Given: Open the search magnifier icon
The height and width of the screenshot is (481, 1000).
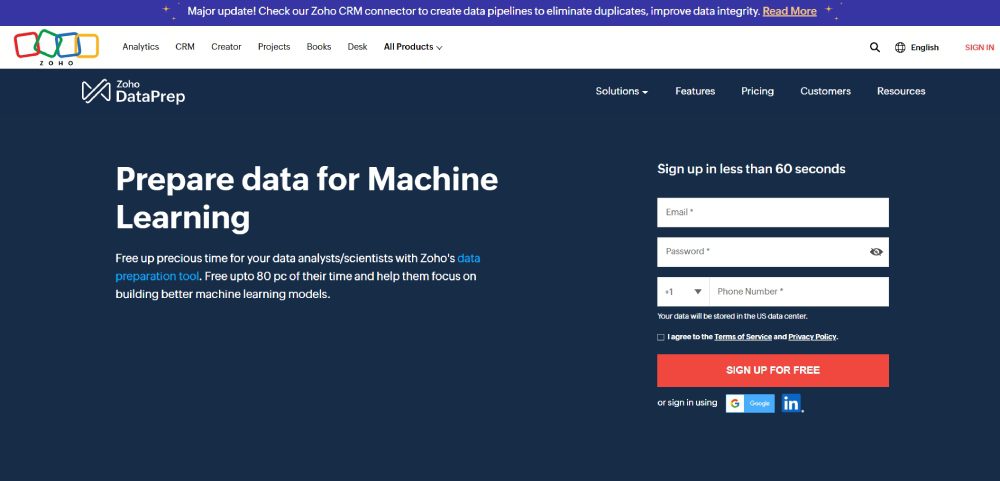Looking at the screenshot, I should click(874, 47).
